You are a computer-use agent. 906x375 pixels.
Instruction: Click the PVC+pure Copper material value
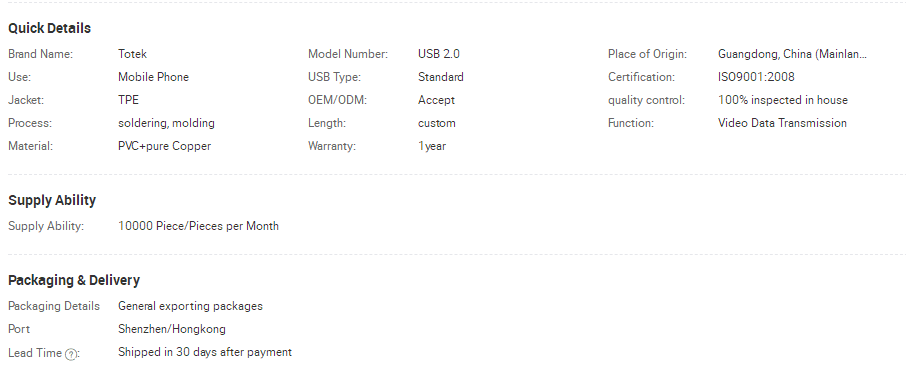point(164,146)
